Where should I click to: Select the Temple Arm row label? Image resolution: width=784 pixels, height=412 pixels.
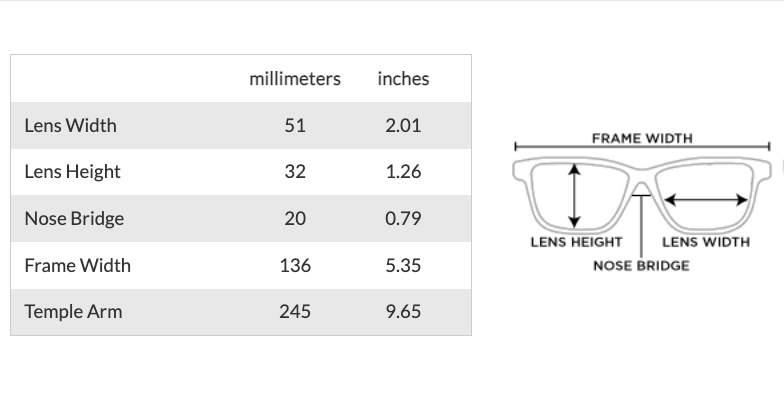pos(73,311)
